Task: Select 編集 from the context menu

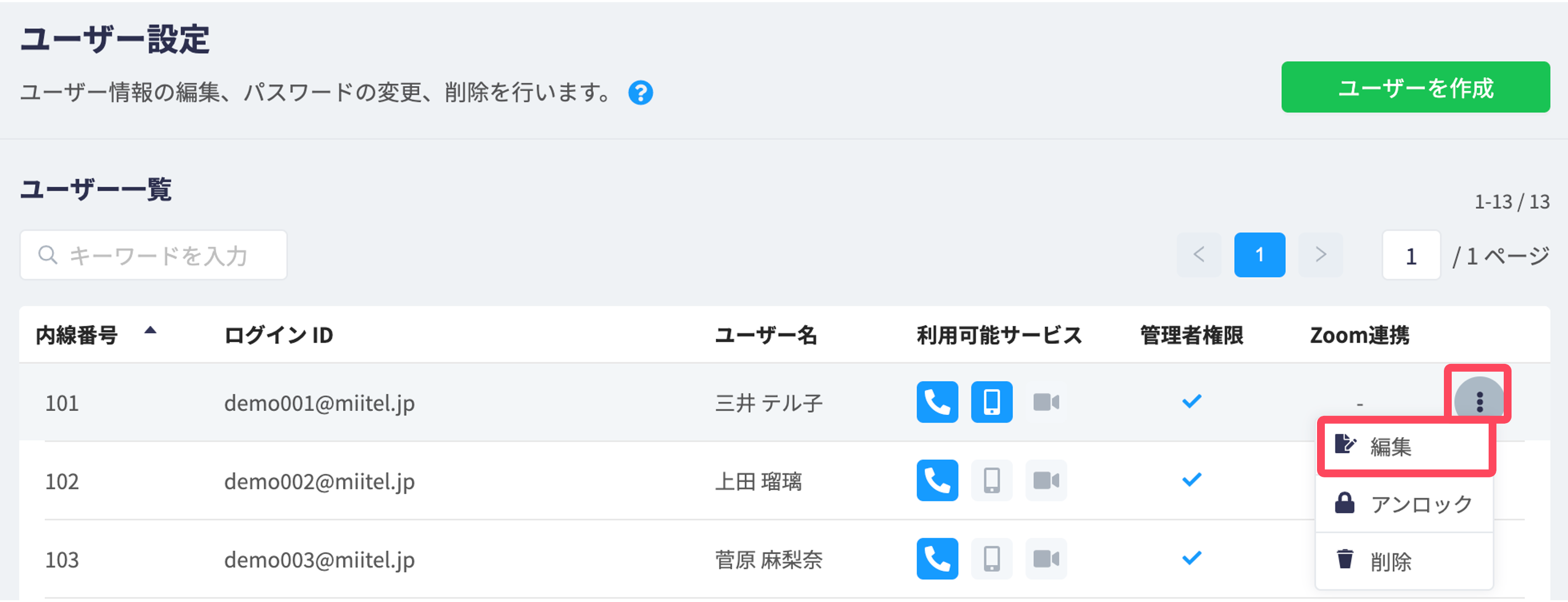Action: tap(1405, 447)
